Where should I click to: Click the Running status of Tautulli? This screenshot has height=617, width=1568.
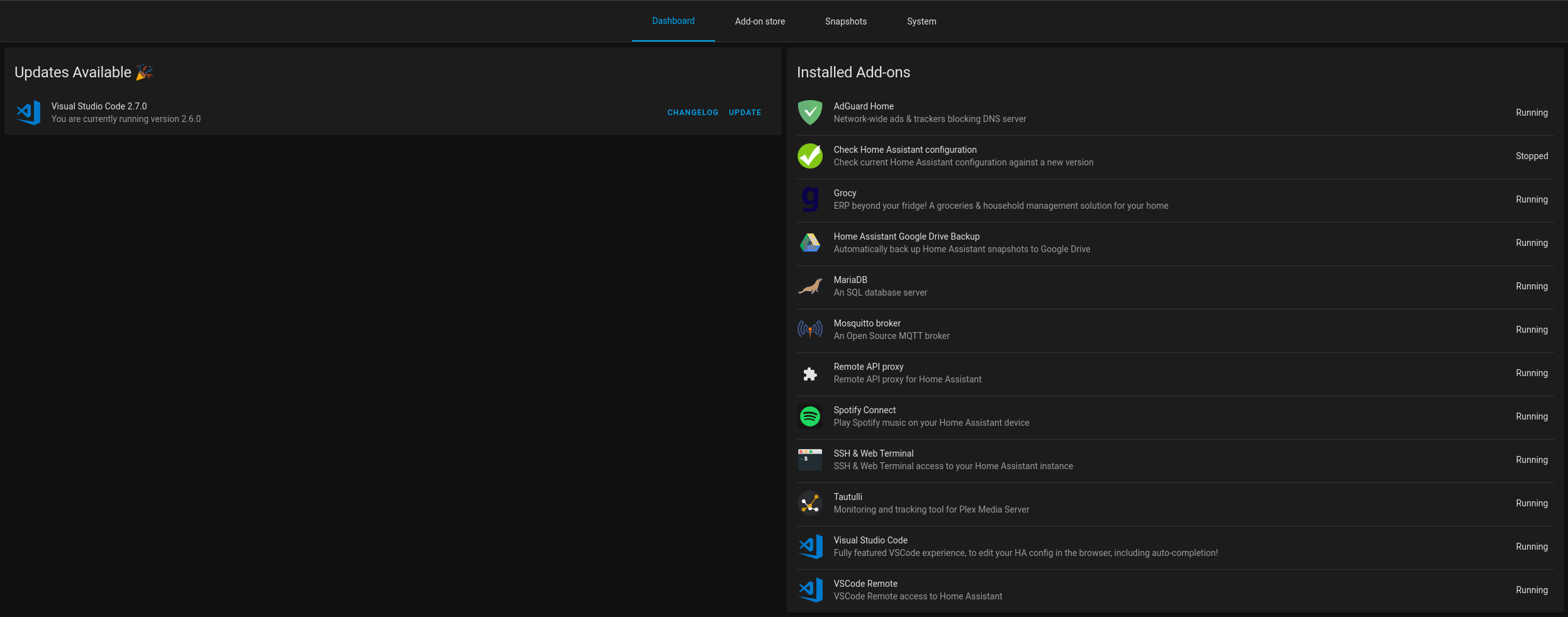(1532, 503)
